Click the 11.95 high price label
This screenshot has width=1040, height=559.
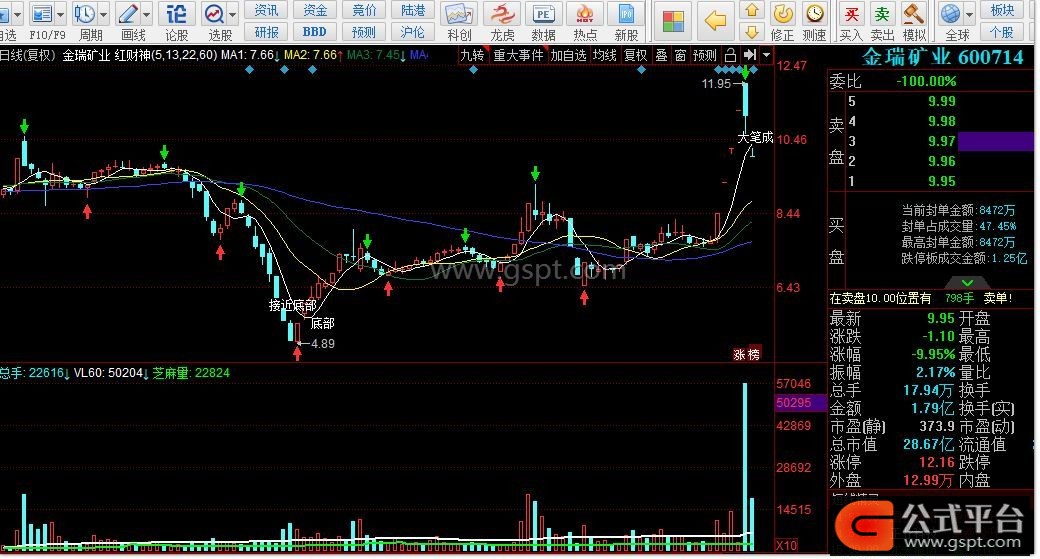(x=716, y=84)
